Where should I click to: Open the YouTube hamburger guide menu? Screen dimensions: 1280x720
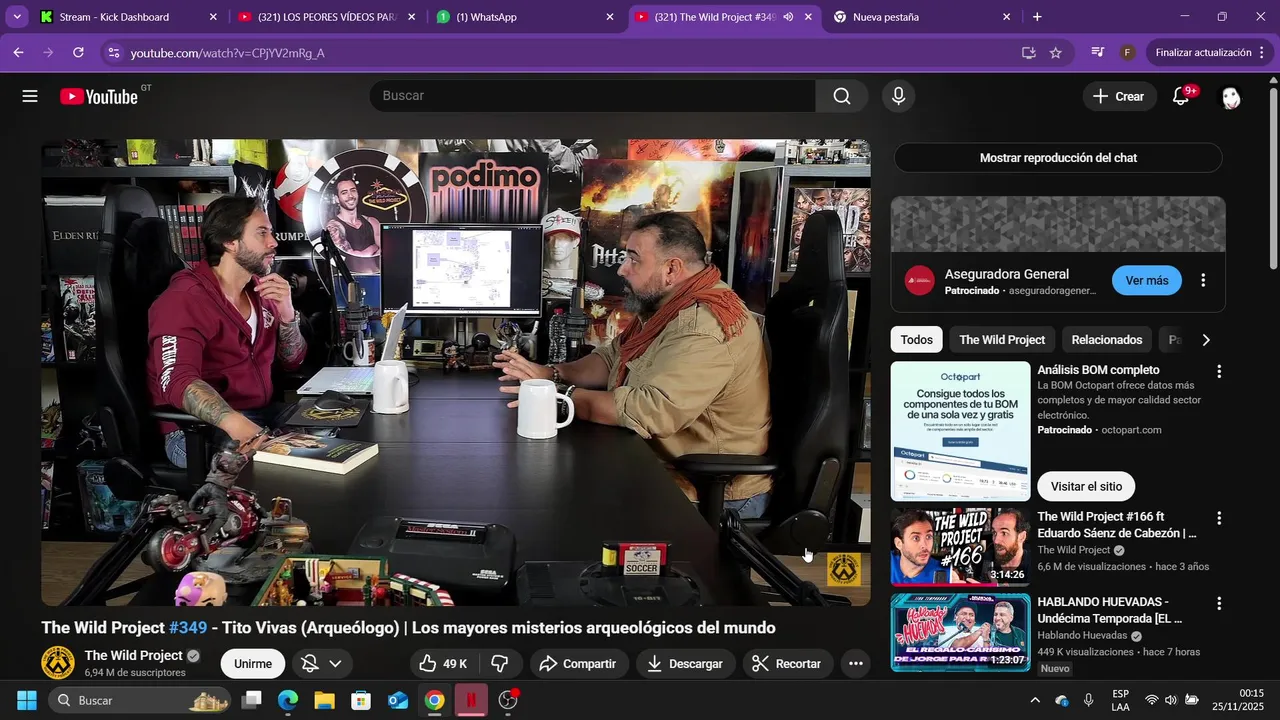30,96
